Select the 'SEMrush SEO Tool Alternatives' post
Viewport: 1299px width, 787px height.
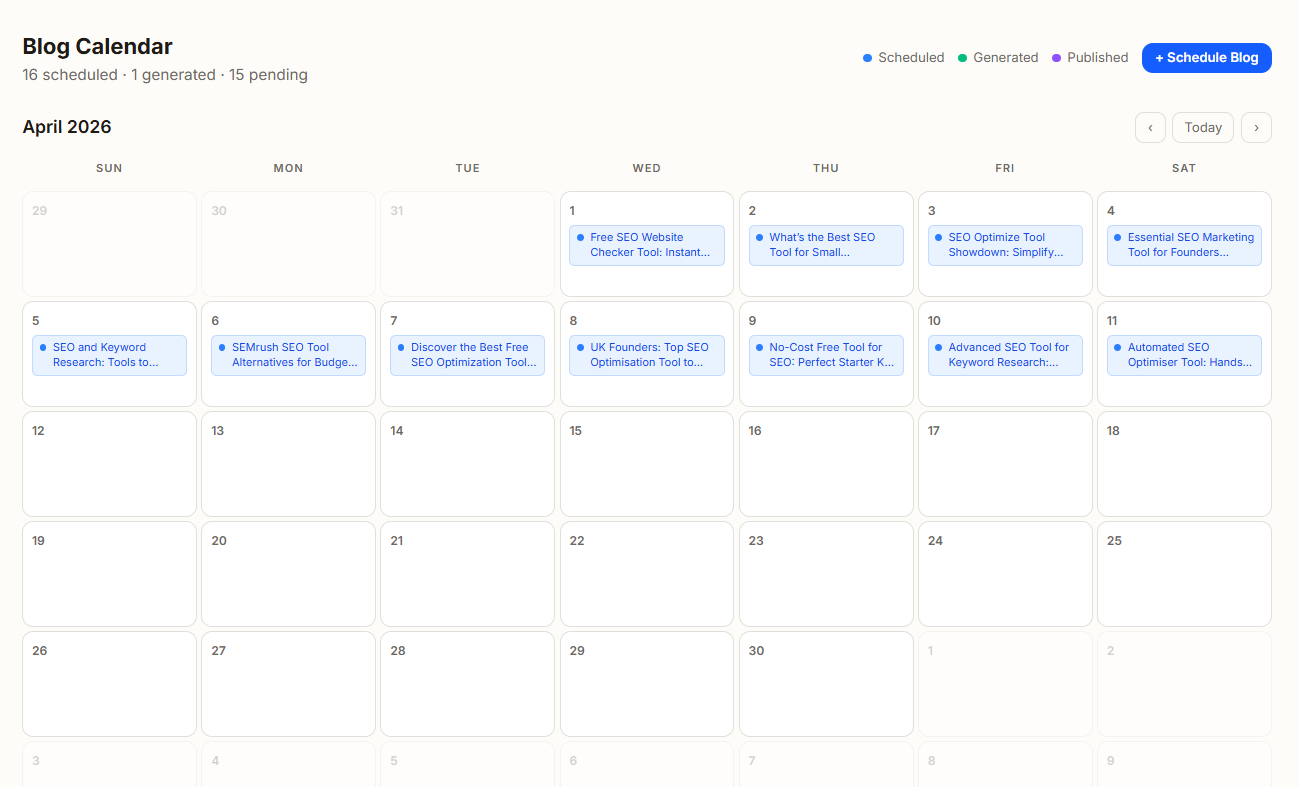pyautogui.click(x=288, y=354)
